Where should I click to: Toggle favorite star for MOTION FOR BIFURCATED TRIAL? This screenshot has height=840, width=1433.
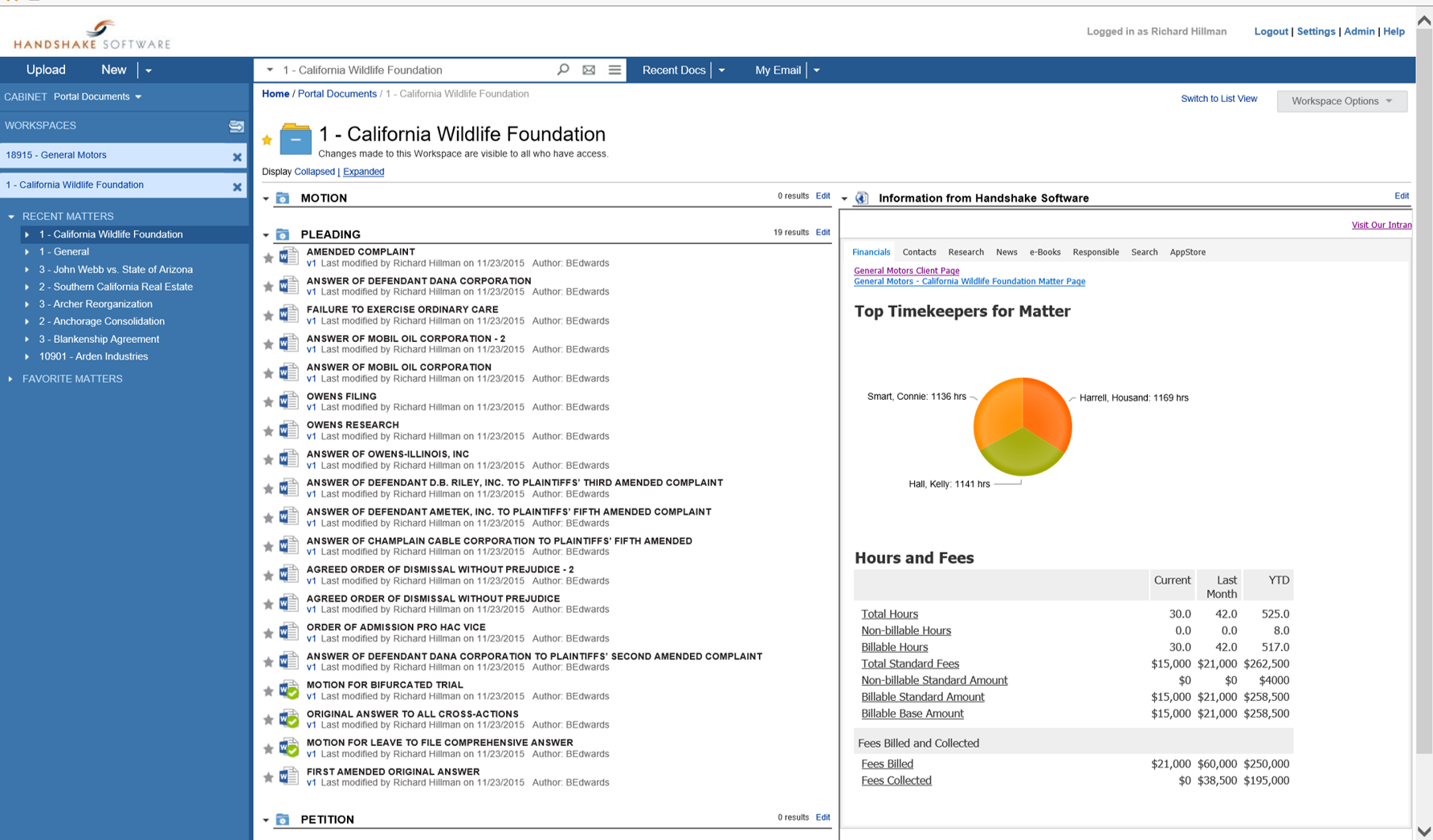click(x=268, y=692)
